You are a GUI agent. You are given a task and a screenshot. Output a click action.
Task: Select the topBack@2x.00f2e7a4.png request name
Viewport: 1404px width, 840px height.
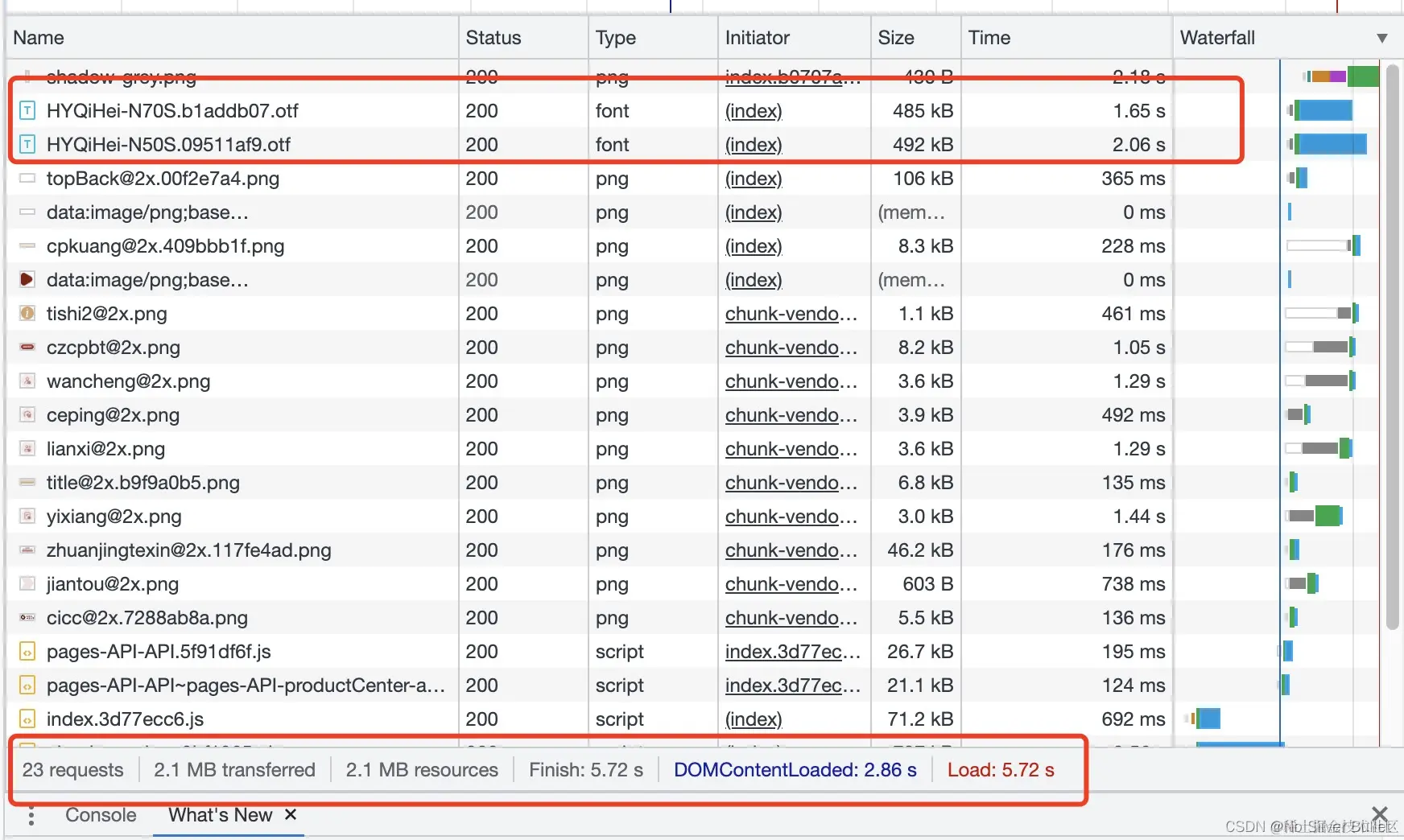(x=163, y=179)
